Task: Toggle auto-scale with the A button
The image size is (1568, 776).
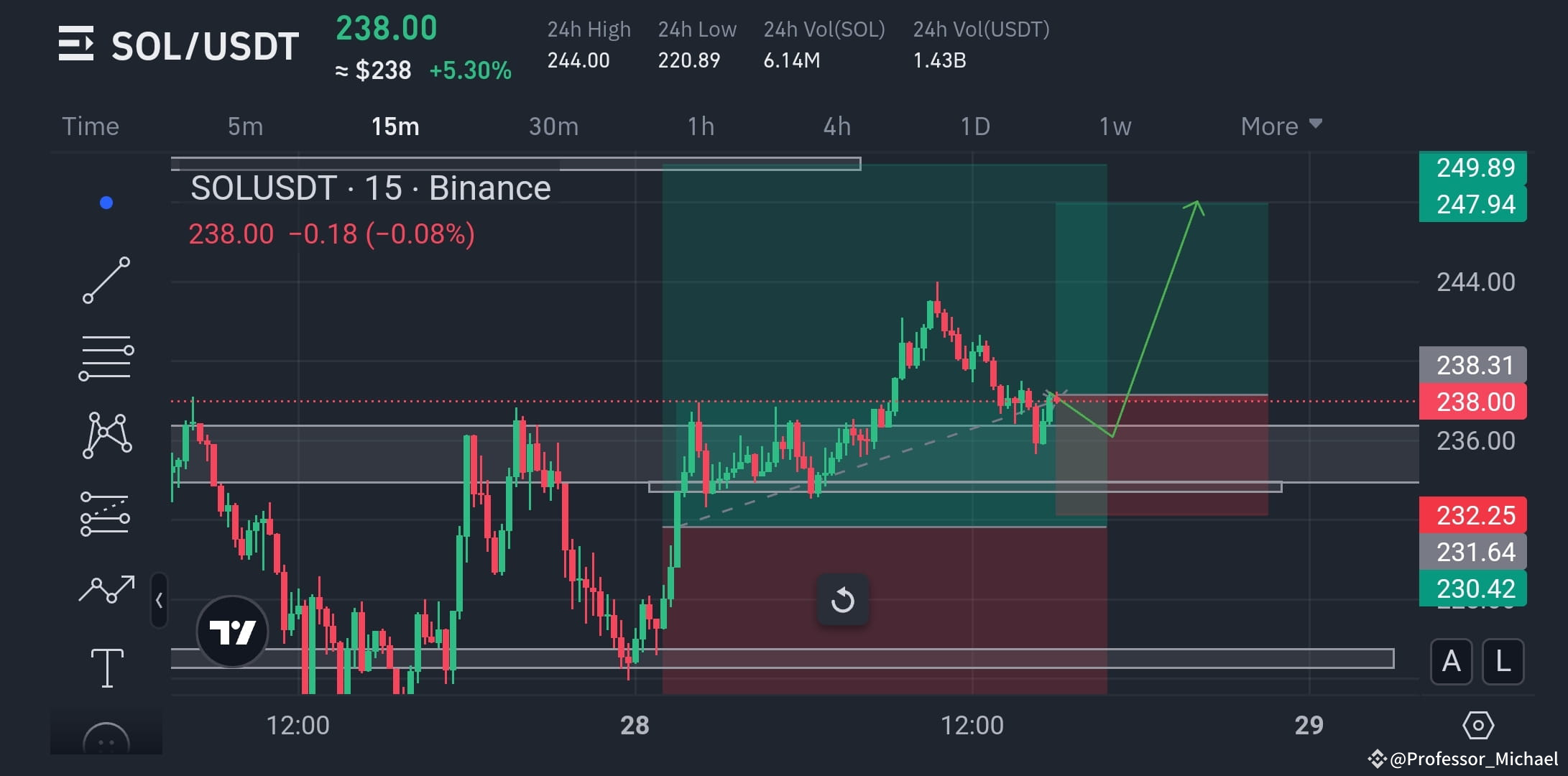Action: coord(1451,662)
